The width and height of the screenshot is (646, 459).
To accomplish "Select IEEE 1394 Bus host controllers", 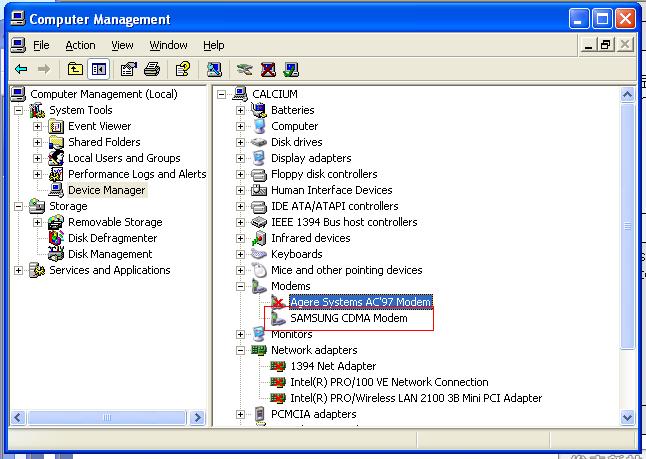I will 344,222.
